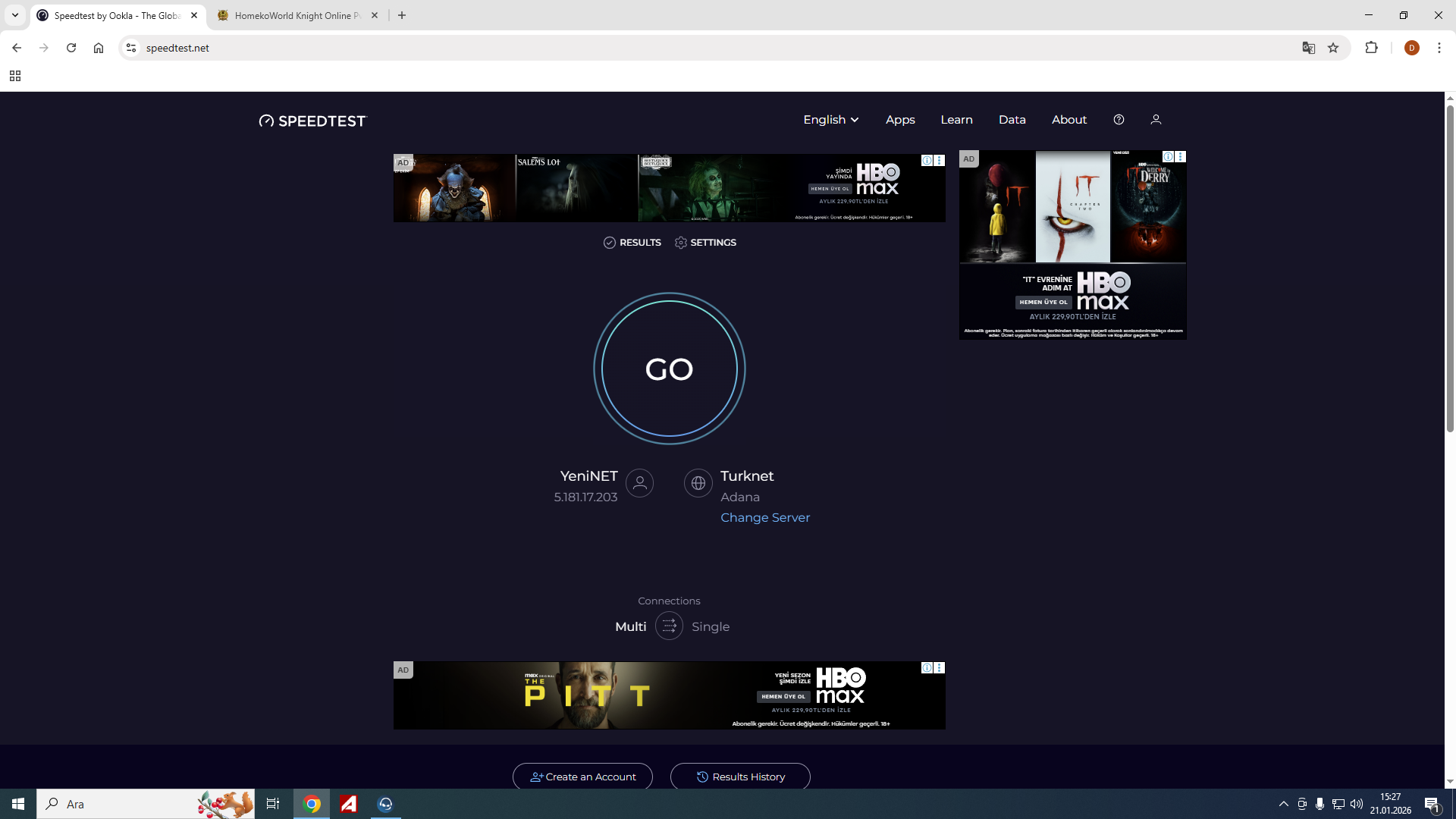Open the Learn menu item
Image resolution: width=1456 pixels, height=819 pixels.
pos(957,120)
